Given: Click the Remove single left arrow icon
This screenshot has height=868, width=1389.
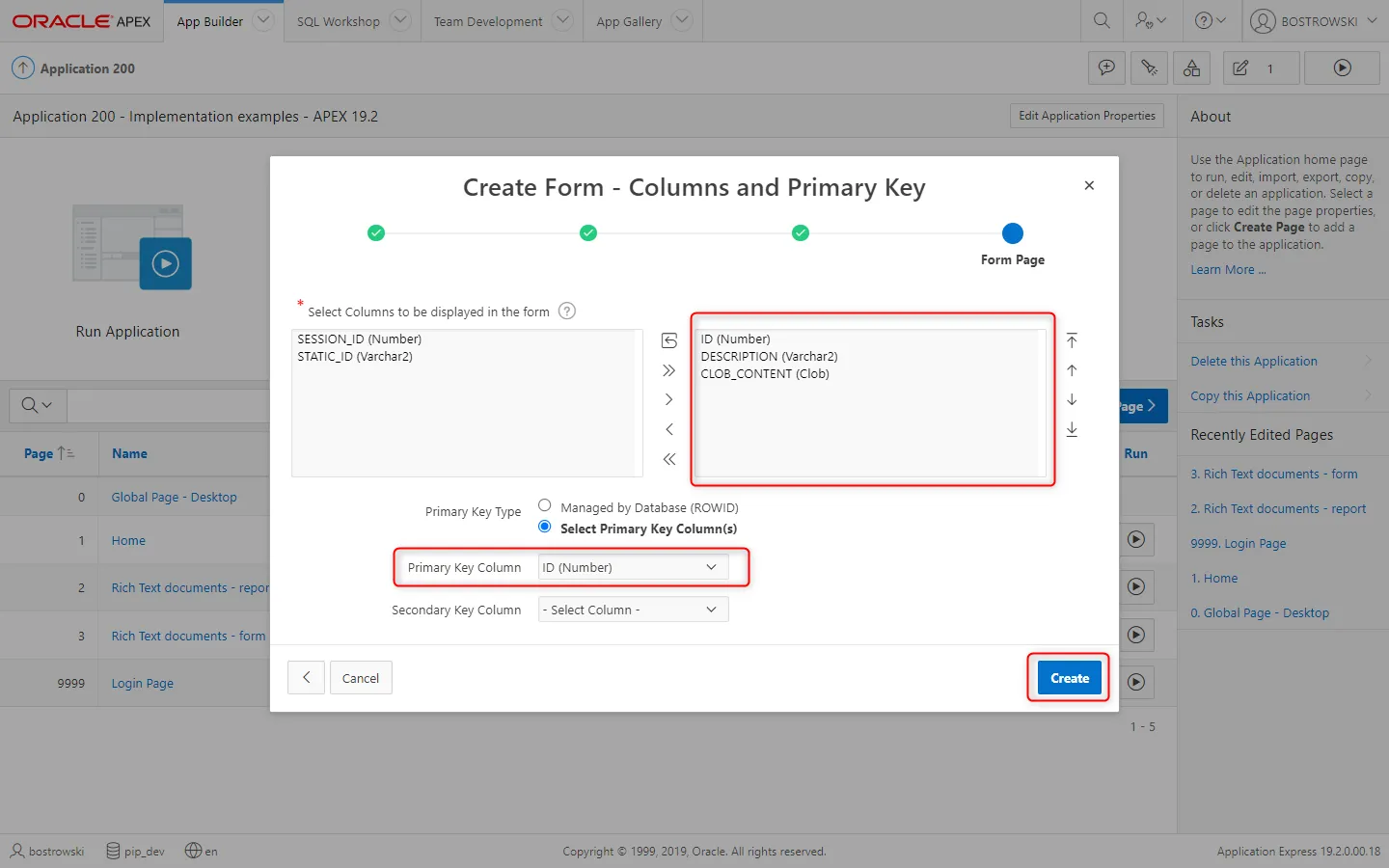Looking at the screenshot, I should [668, 429].
